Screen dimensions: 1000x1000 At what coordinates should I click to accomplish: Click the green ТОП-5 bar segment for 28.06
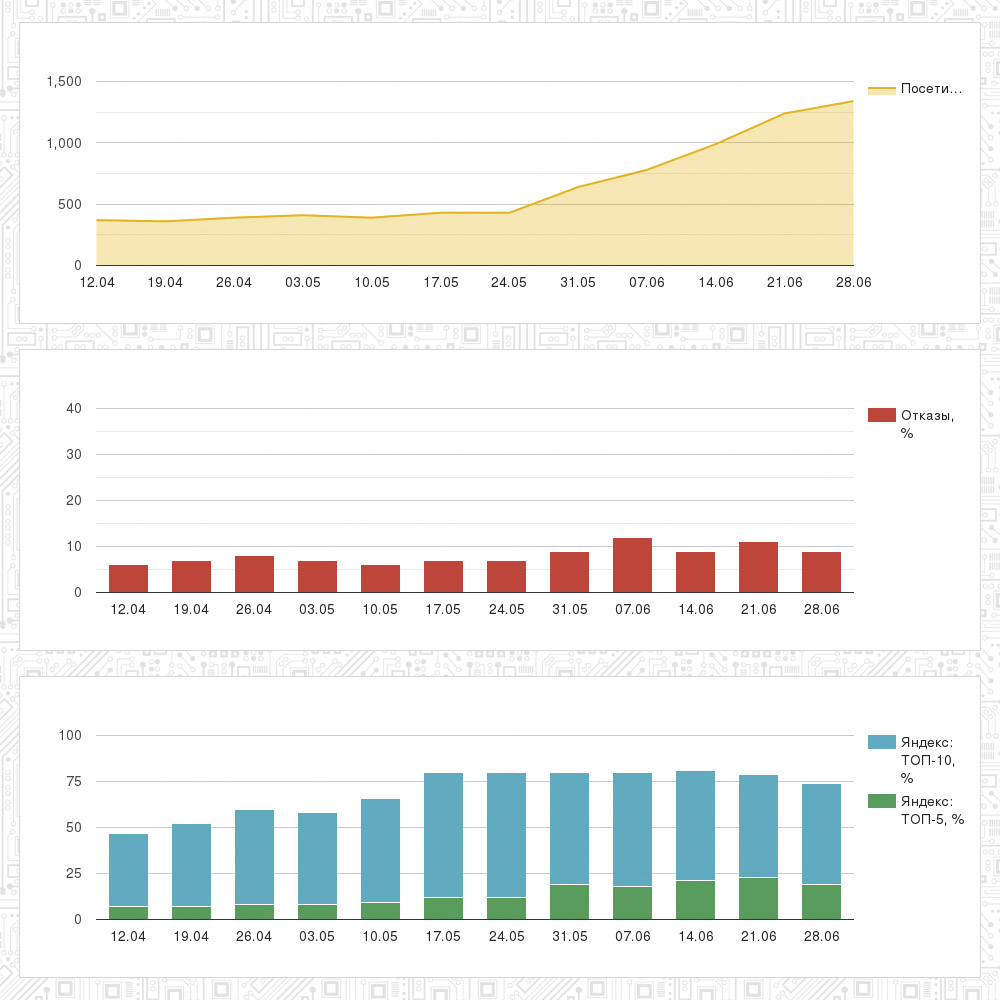821,902
